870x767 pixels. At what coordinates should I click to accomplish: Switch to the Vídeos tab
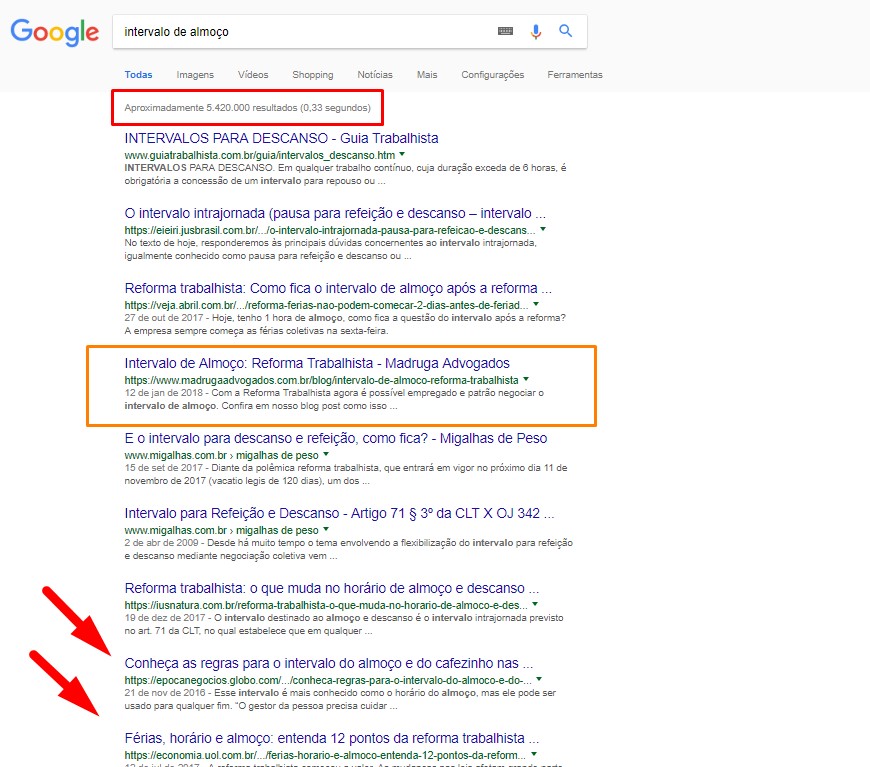(253, 74)
